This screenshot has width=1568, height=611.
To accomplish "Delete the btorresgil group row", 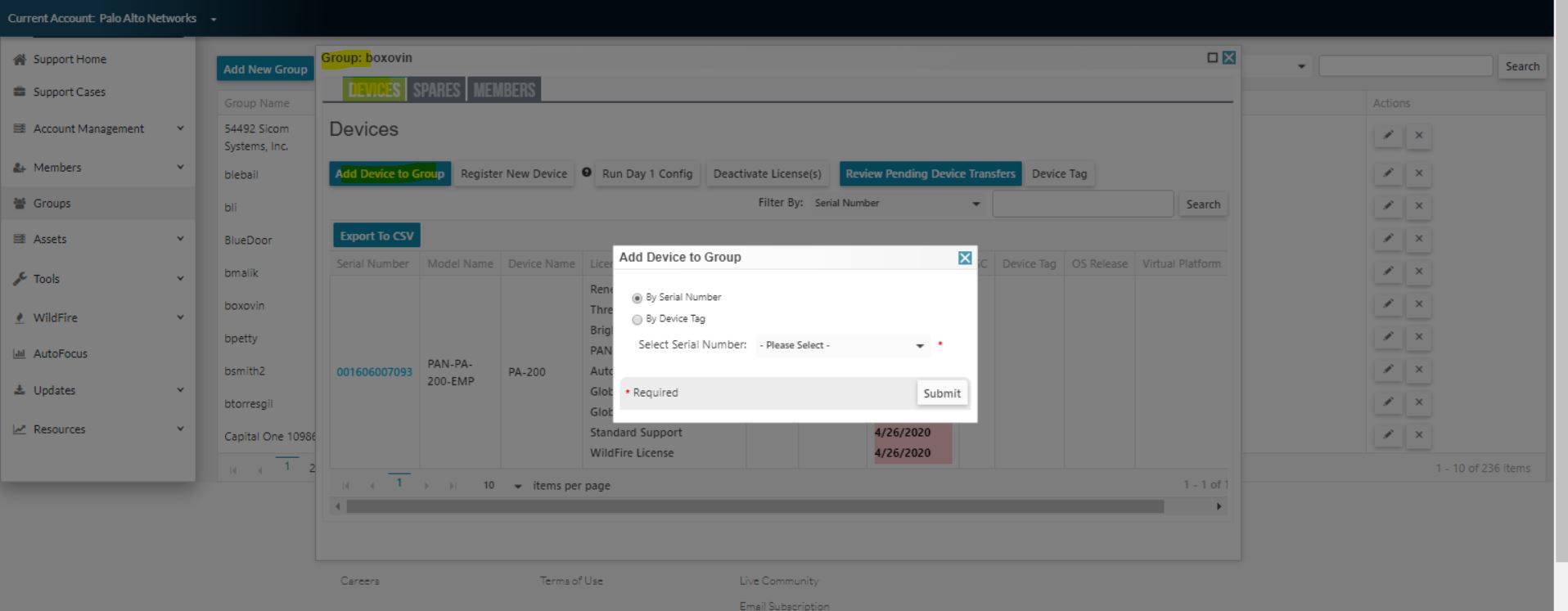I will tap(1419, 402).
